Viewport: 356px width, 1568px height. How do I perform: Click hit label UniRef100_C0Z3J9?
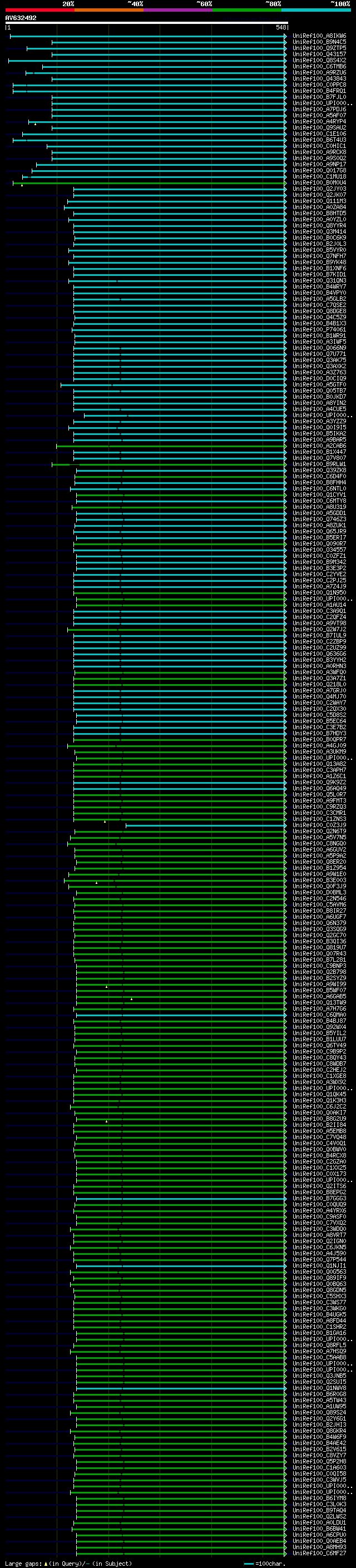point(319,825)
